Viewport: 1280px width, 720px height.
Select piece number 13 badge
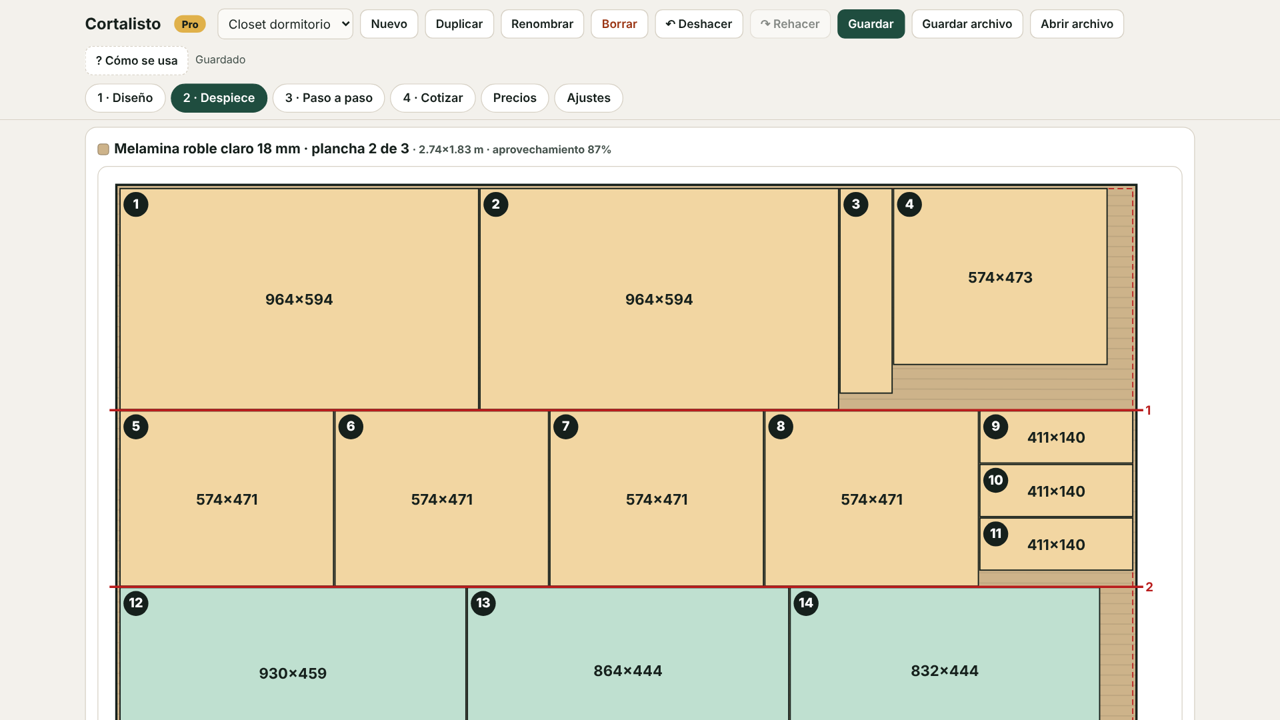[483, 603]
